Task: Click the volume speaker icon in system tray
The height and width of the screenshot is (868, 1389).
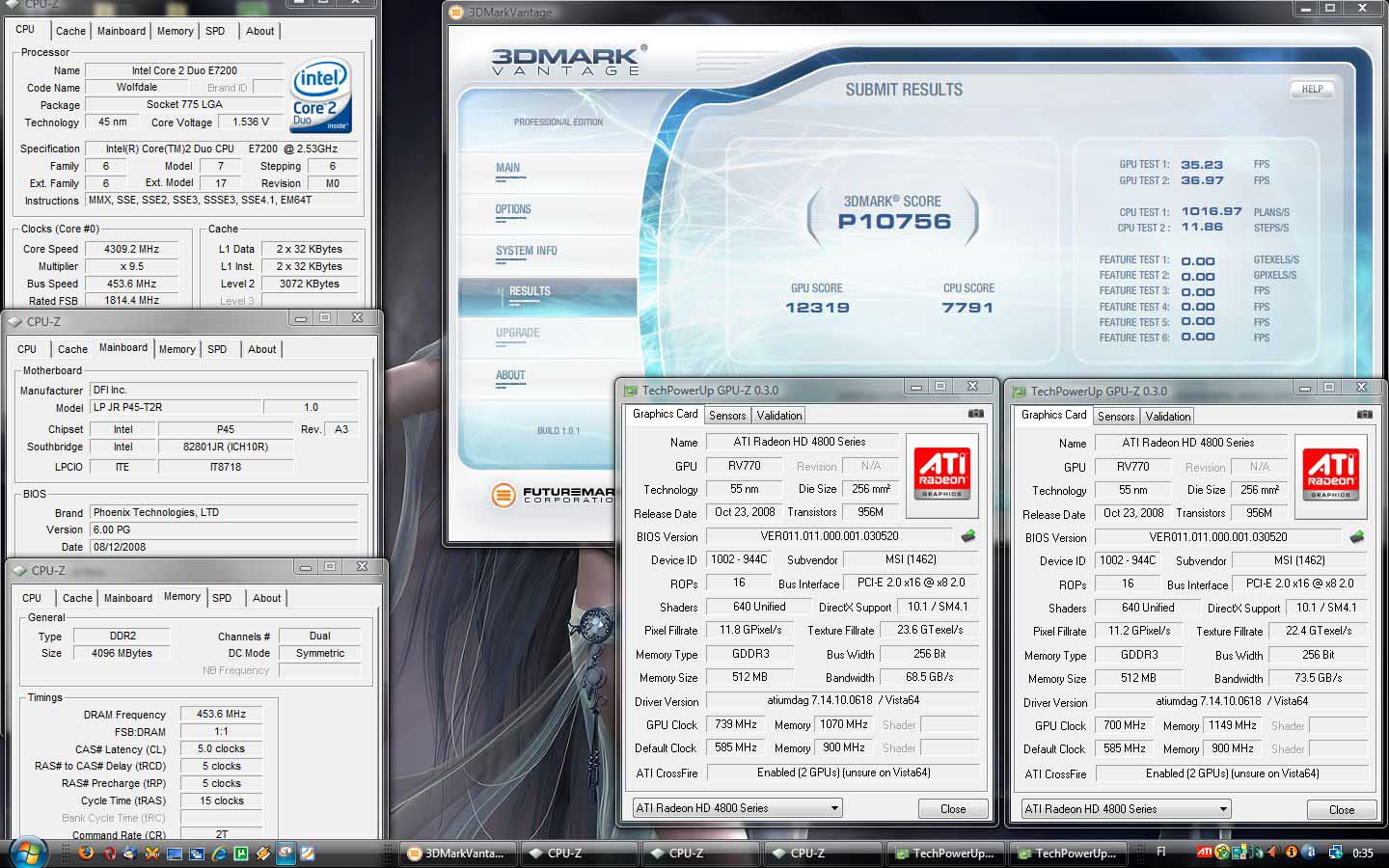Action: (1275, 852)
